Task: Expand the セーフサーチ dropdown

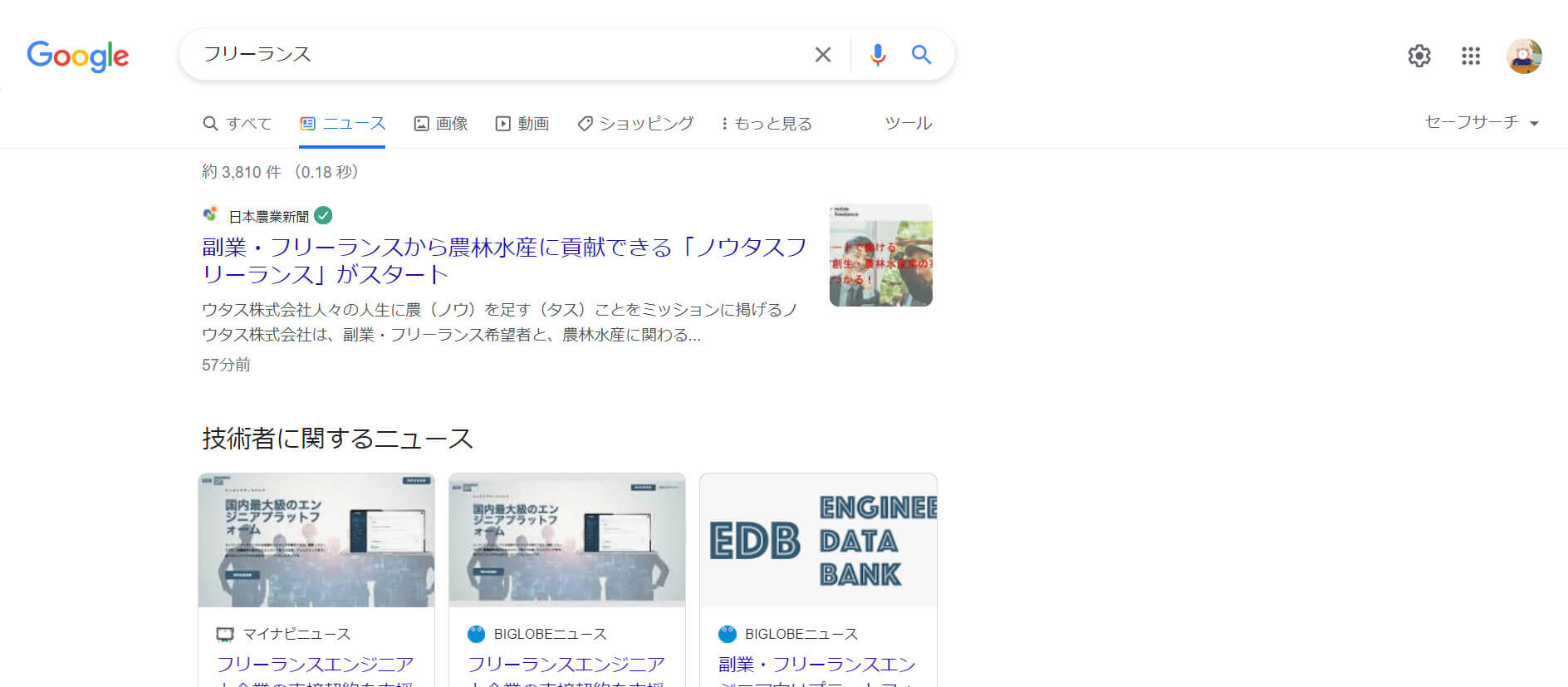Action: 1482,122
